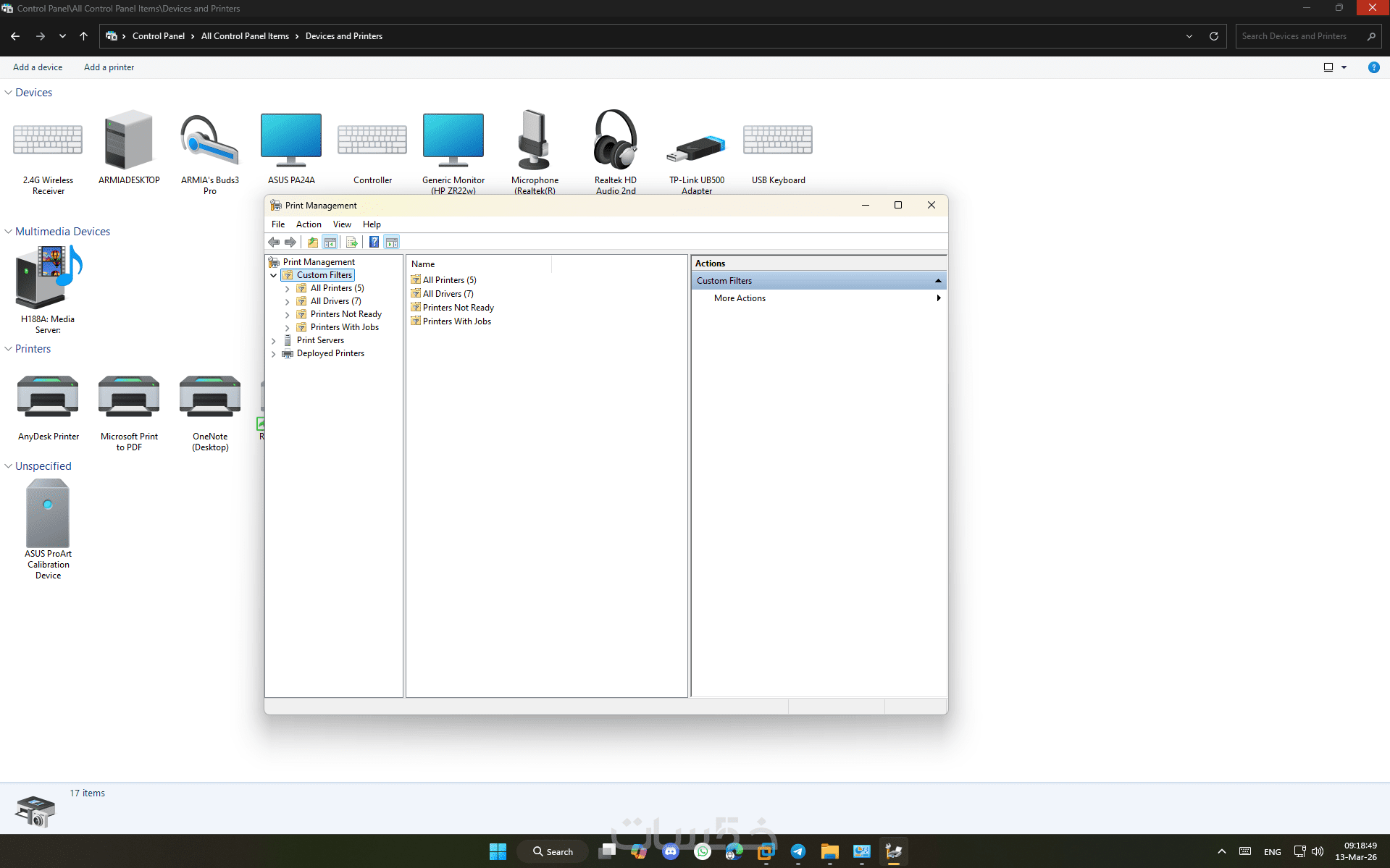Expand Printers With Jobs in the tree
Viewport: 1390px width, 868px height.
tap(288, 327)
